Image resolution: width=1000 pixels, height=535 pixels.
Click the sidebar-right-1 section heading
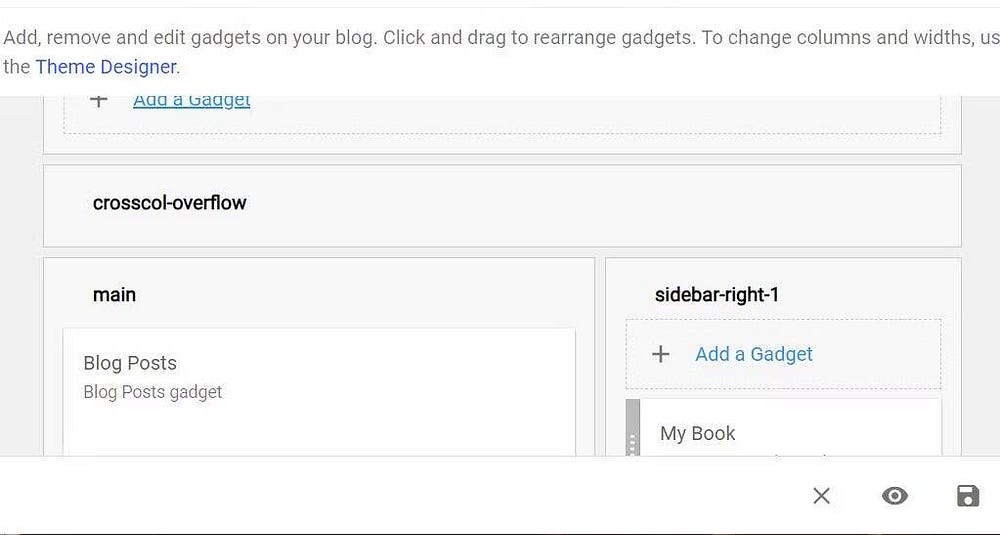pos(716,295)
